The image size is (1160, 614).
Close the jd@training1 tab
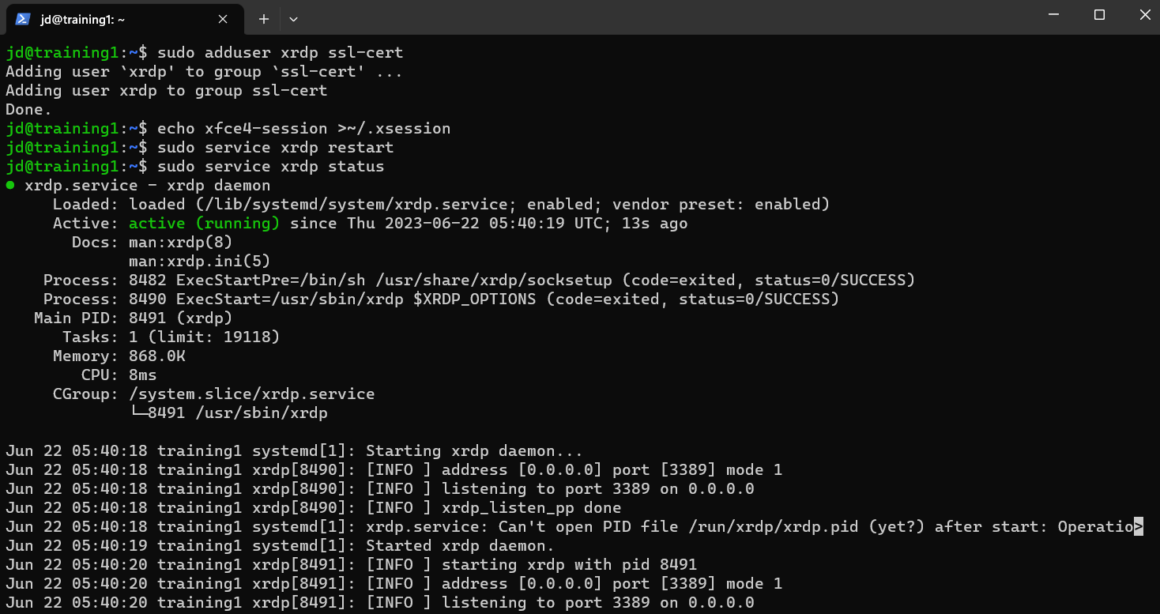tap(222, 18)
